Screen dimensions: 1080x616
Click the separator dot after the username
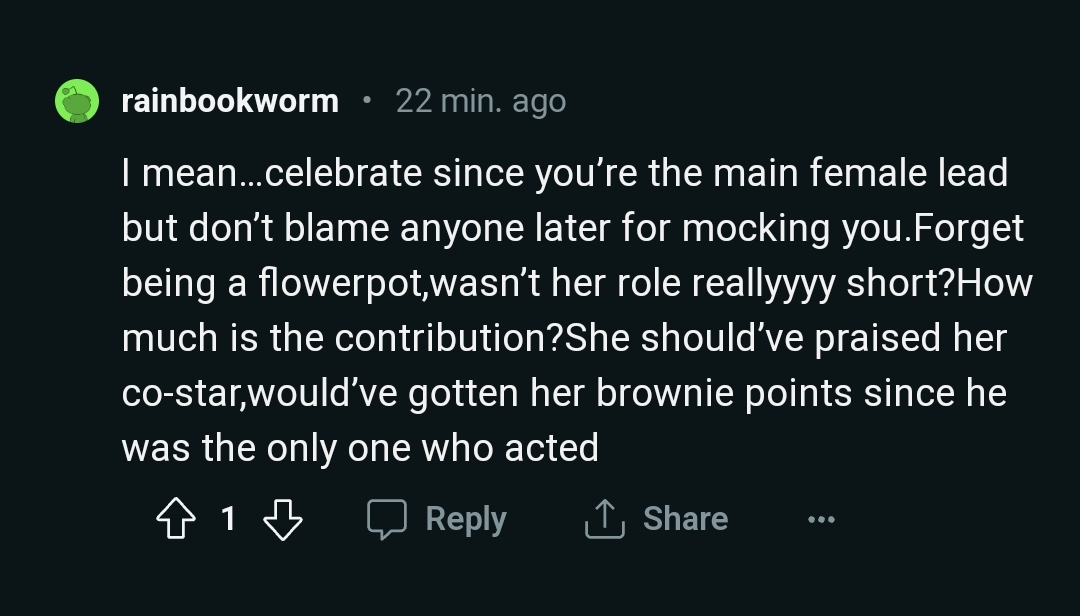(367, 100)
